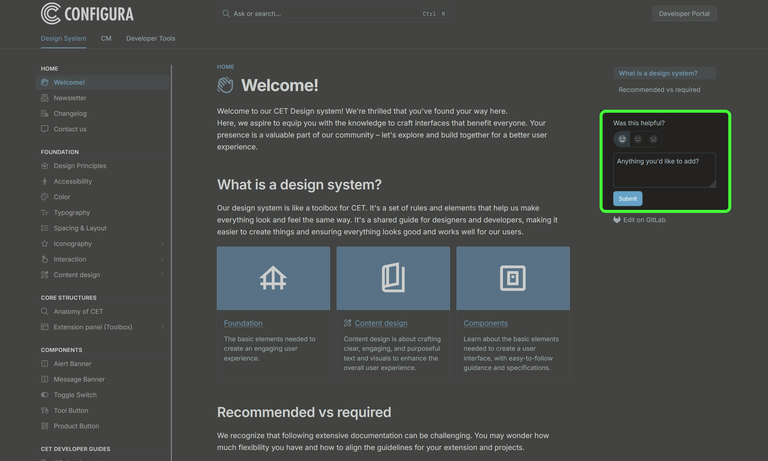Expand the Iconography sidebar section
This screenshot has width=768, height=461.
[162, 244]
